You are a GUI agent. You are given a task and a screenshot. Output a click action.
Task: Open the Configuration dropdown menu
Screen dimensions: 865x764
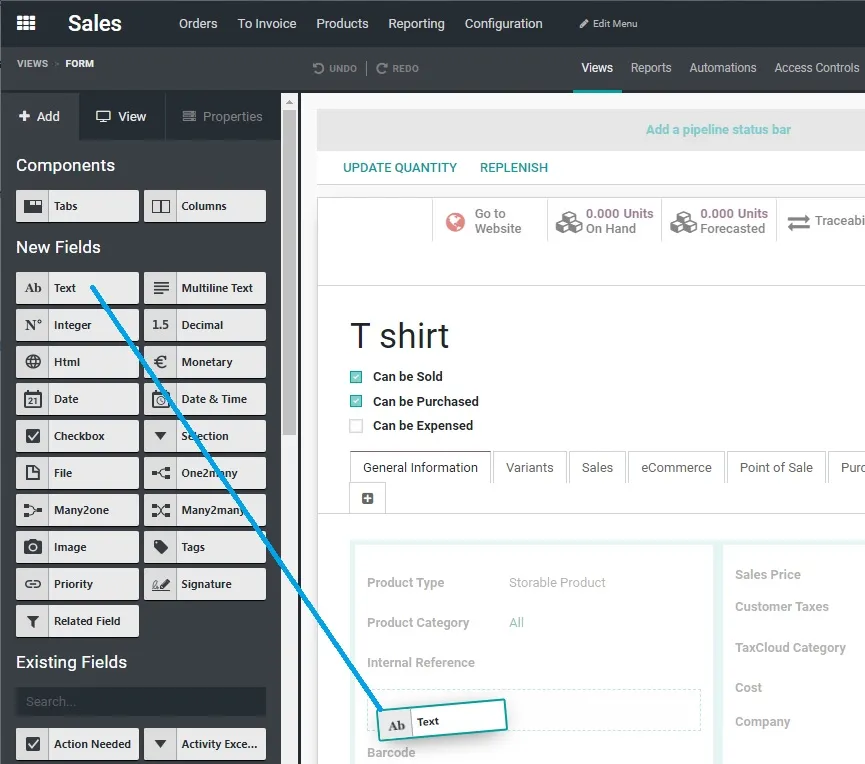(x=503, y=24)
